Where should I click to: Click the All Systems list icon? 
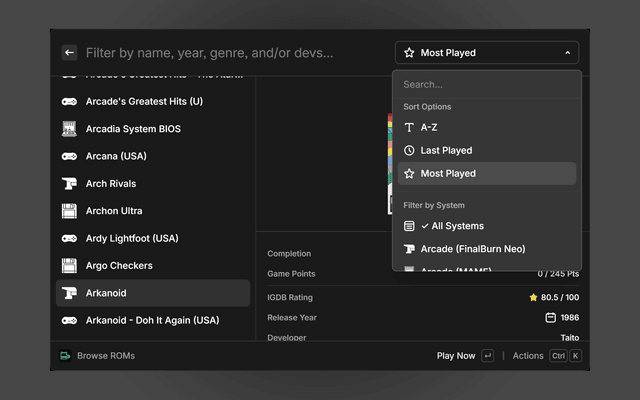[x=409, y=226]
